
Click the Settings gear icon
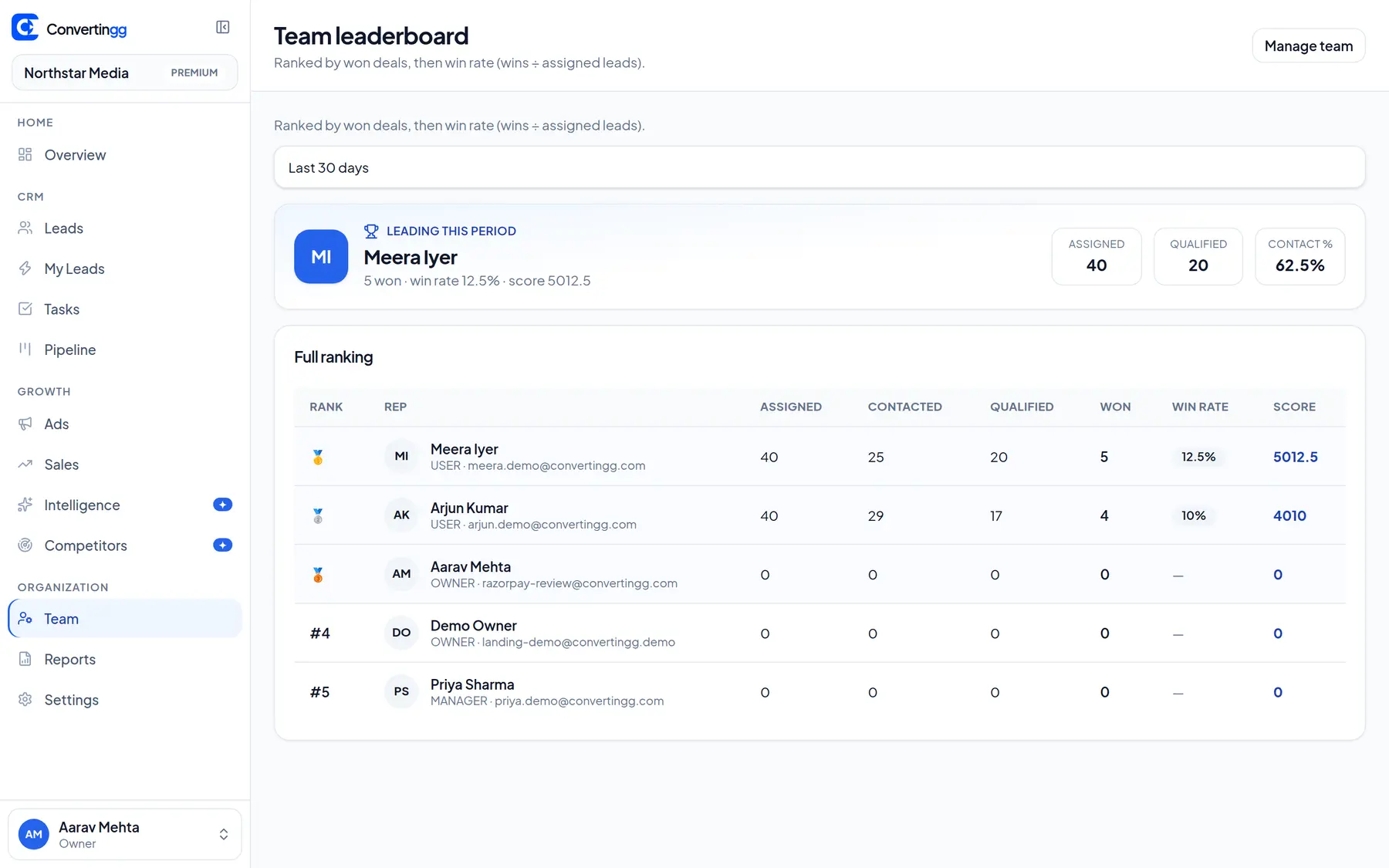pyautogui.click(x=25, y=699)
